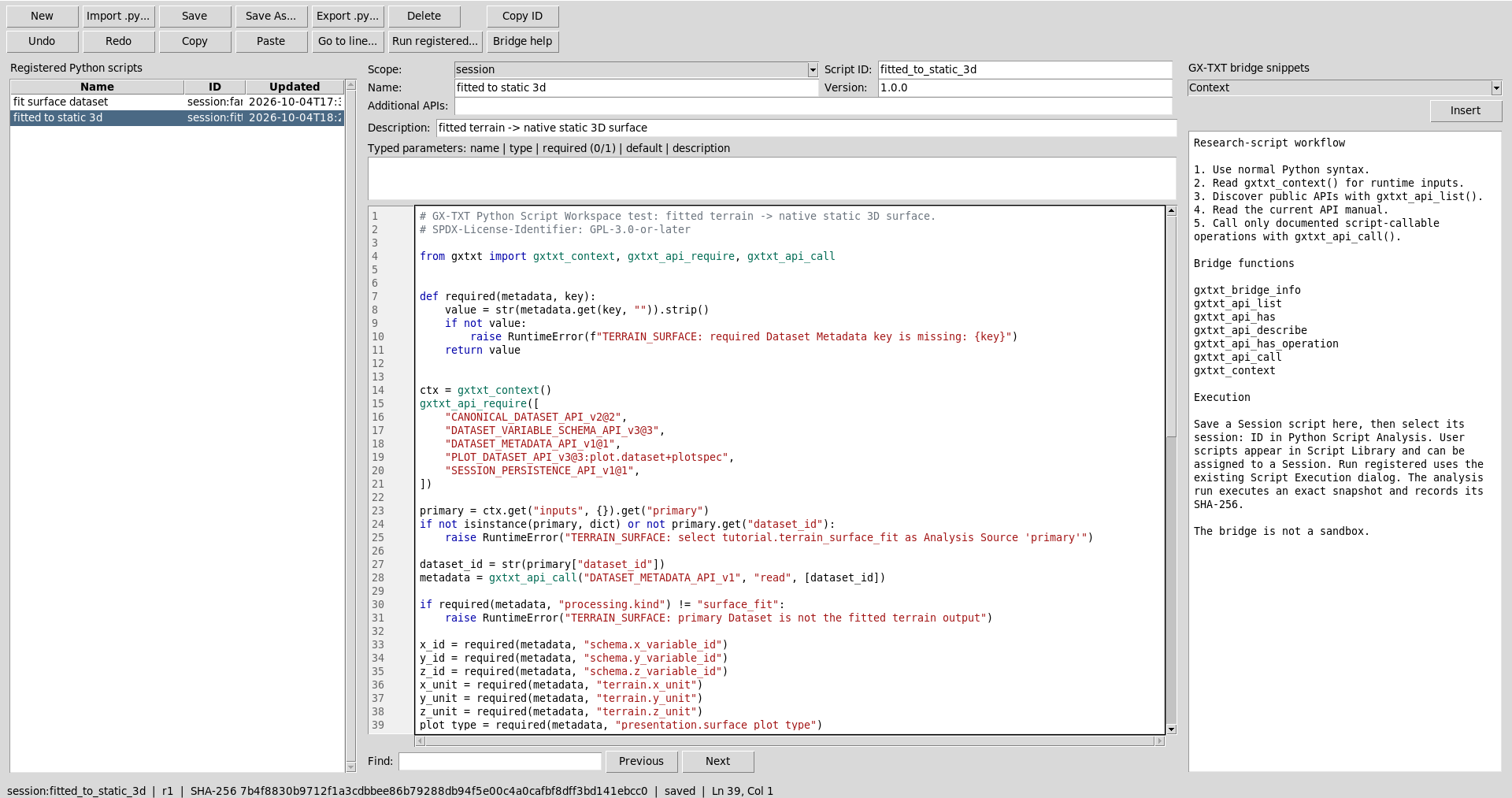Save the current script
This screenshot has width=1512, height=798.
(x=195, y=16)
